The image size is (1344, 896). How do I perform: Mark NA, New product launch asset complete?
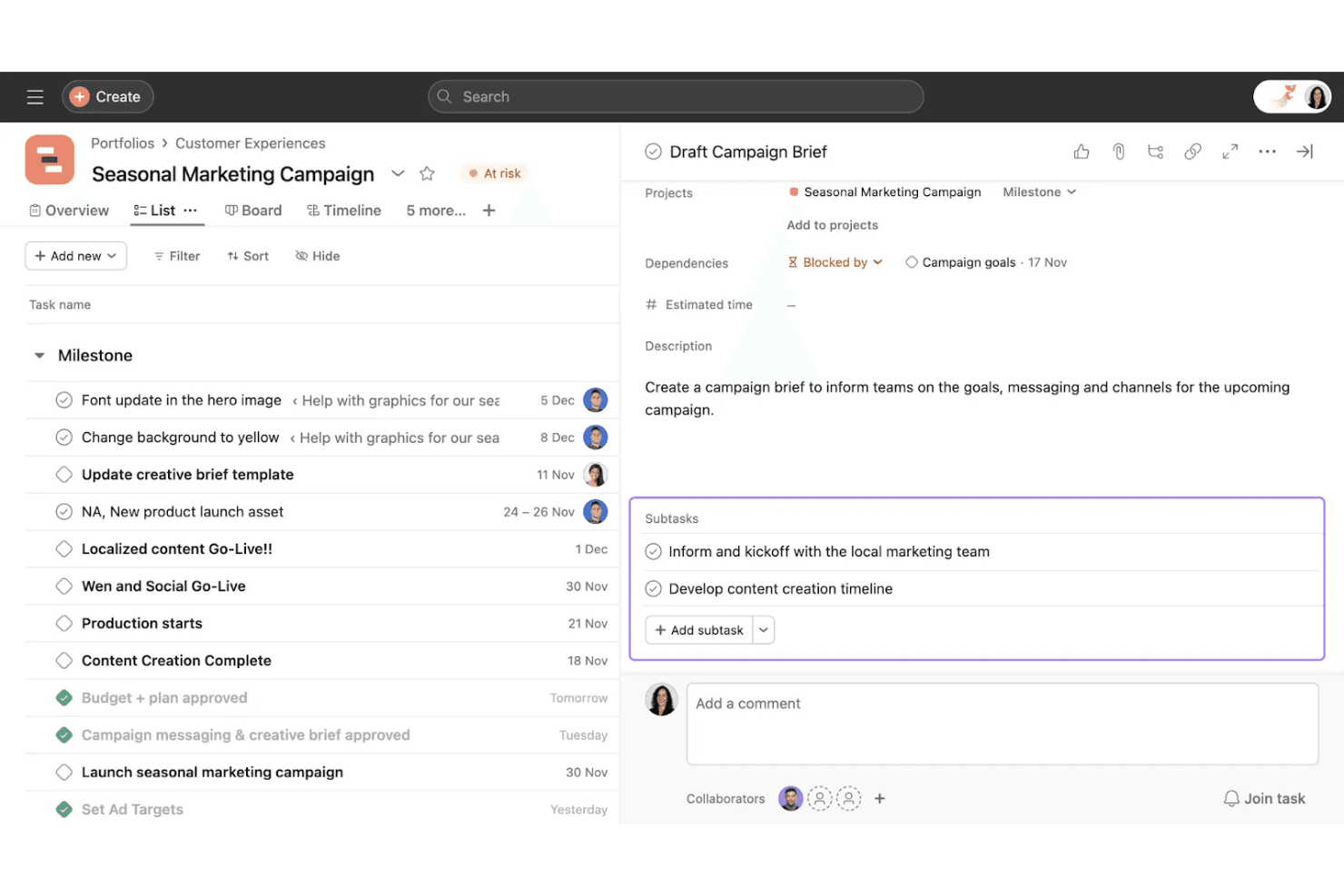point(64,512)
